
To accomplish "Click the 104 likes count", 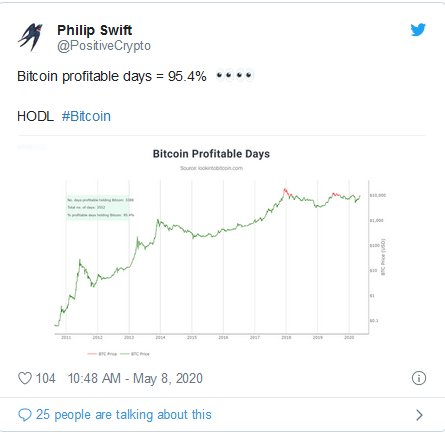I will pyautogui.click(x=45, y=378).
